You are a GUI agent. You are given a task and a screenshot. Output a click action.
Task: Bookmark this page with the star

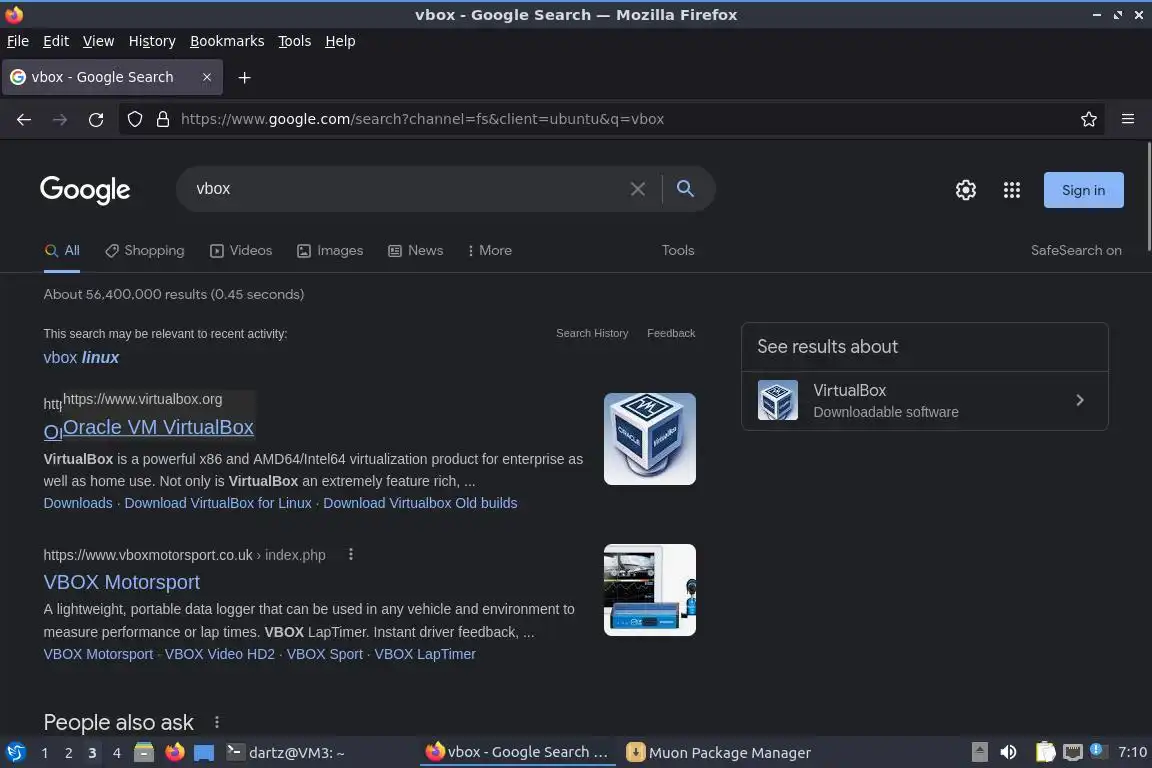[1089, 119]
